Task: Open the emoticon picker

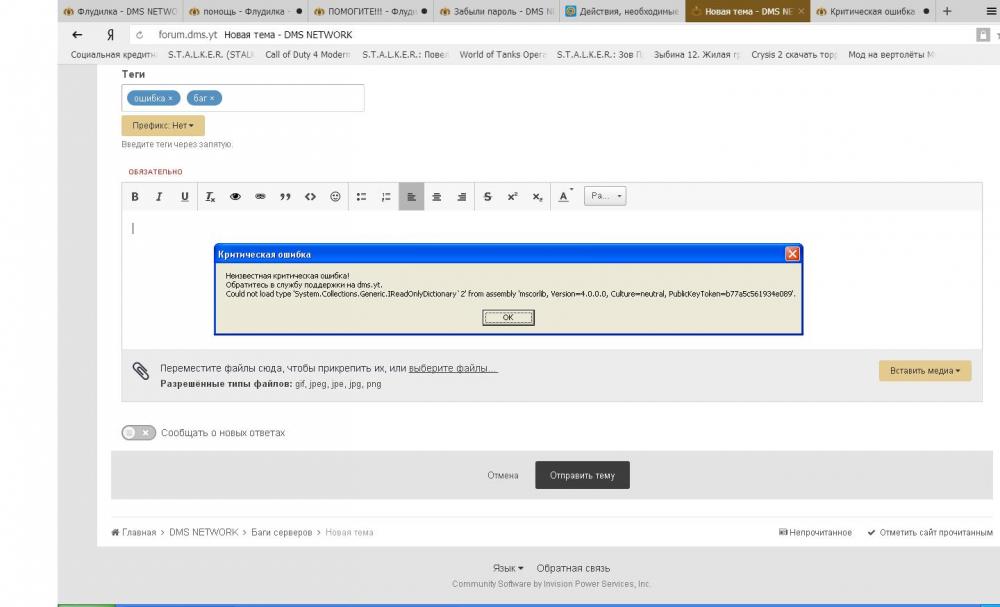Action: point(335,197)
